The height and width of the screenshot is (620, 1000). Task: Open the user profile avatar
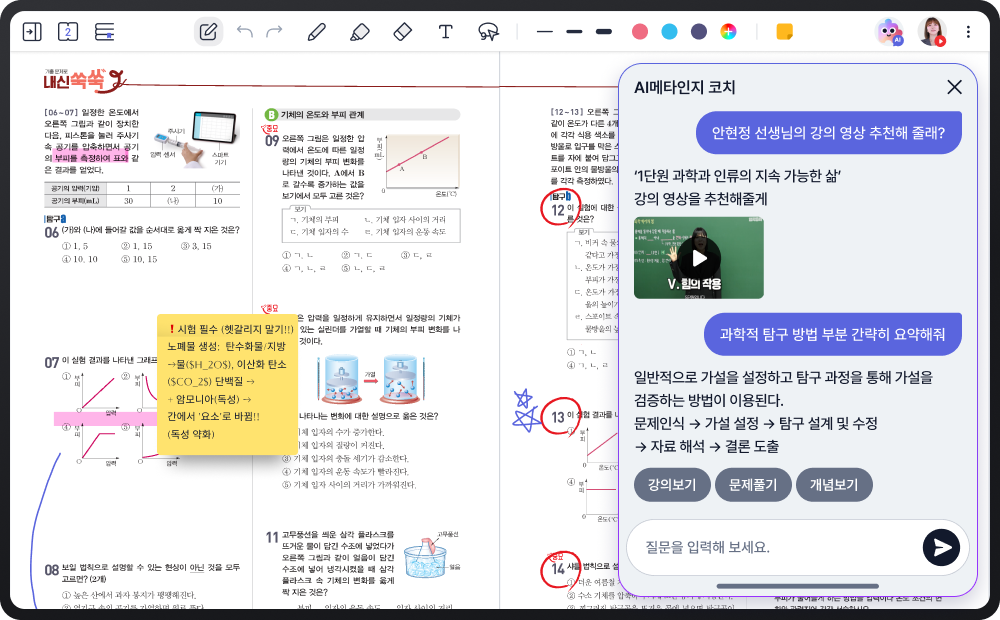(x=932, y=31)
